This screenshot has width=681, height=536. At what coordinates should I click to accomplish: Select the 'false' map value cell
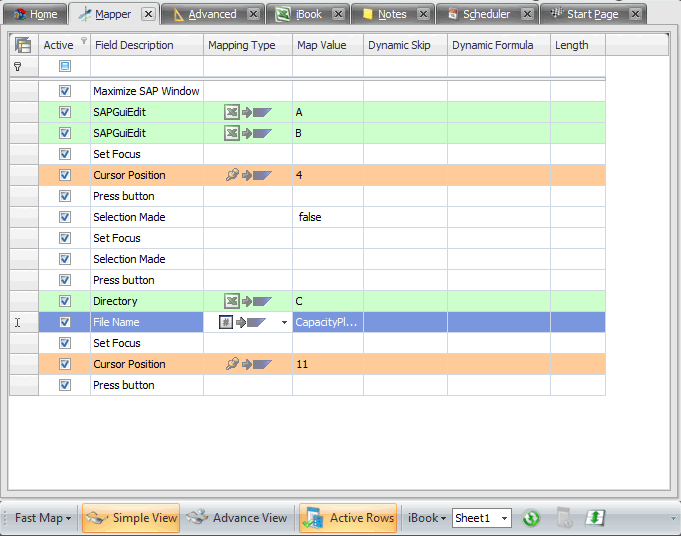(328, 217)
